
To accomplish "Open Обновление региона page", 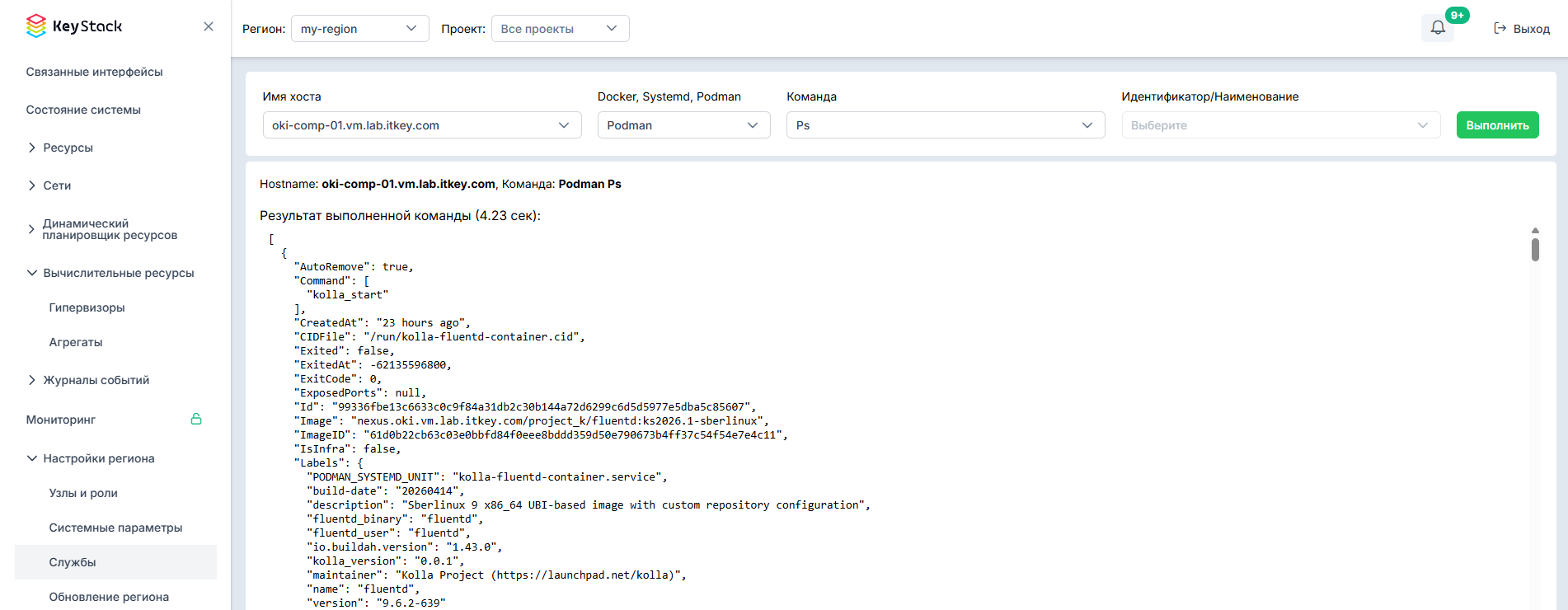I will coord(109,597).
